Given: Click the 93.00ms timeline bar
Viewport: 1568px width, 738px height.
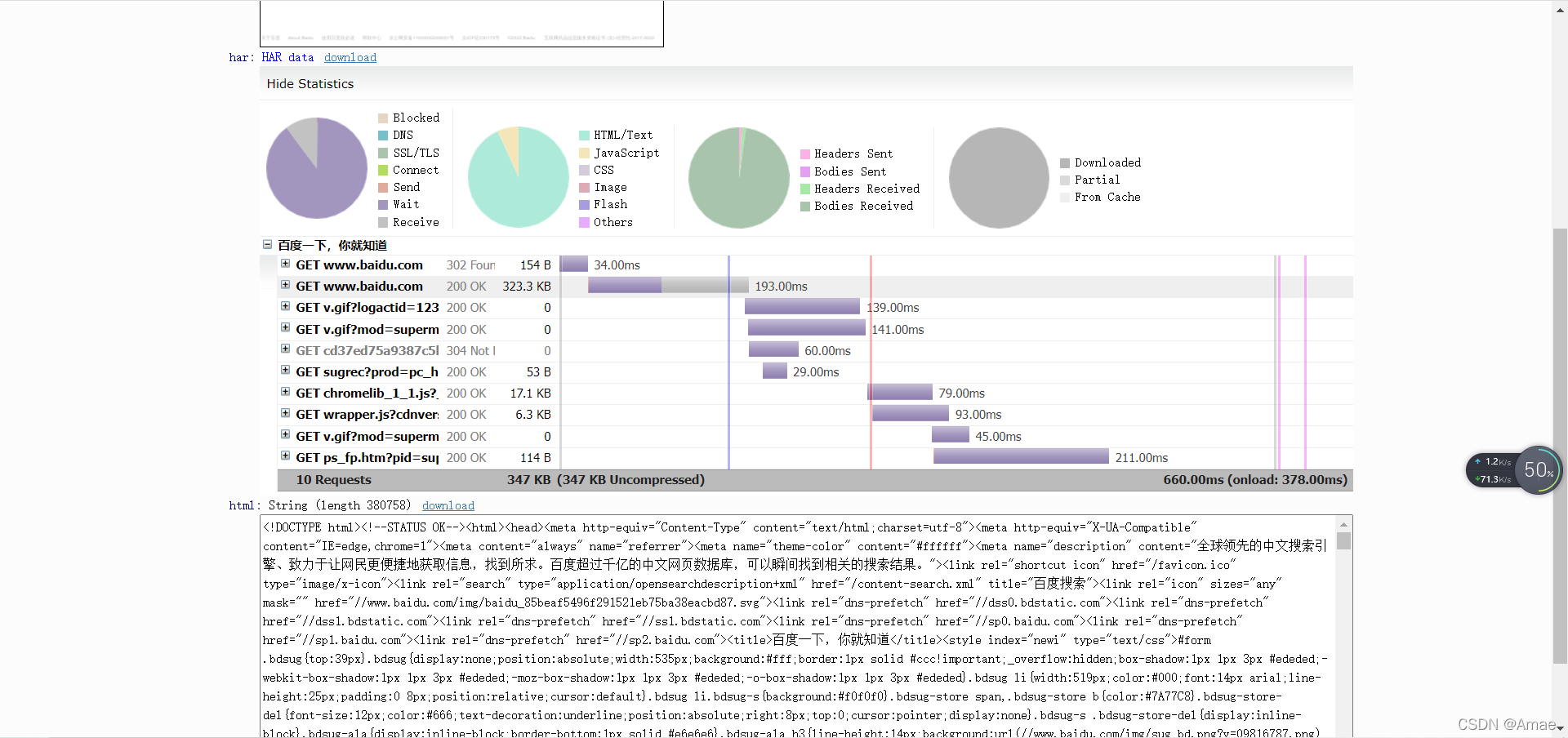Looking at the screenshot, I should [x=911, y=413].
